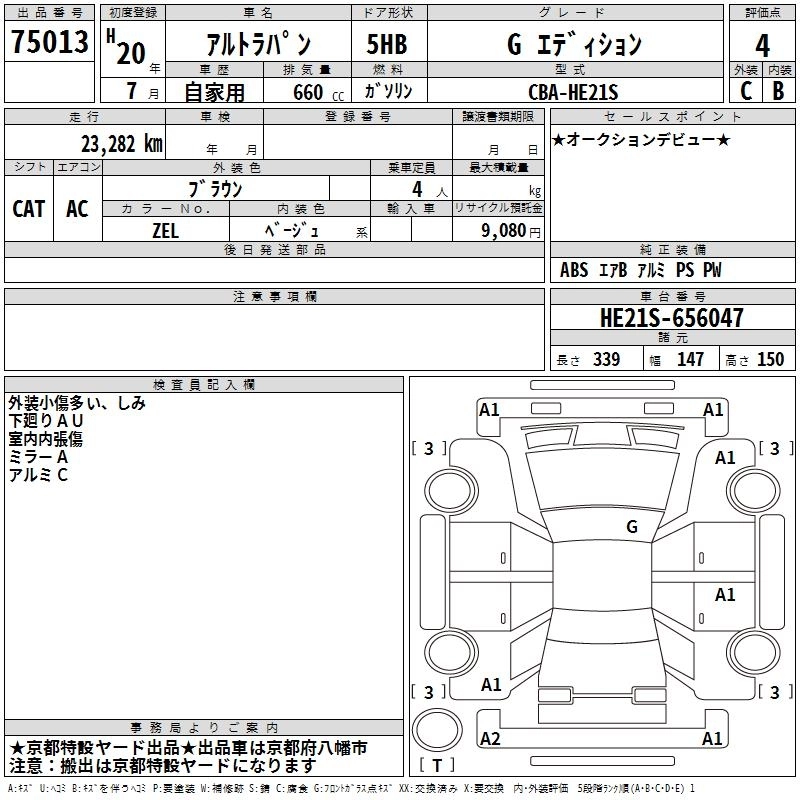The width and height of the screenshot is (800, 800).
Task: Click exterior rating C
Action: 745,91
